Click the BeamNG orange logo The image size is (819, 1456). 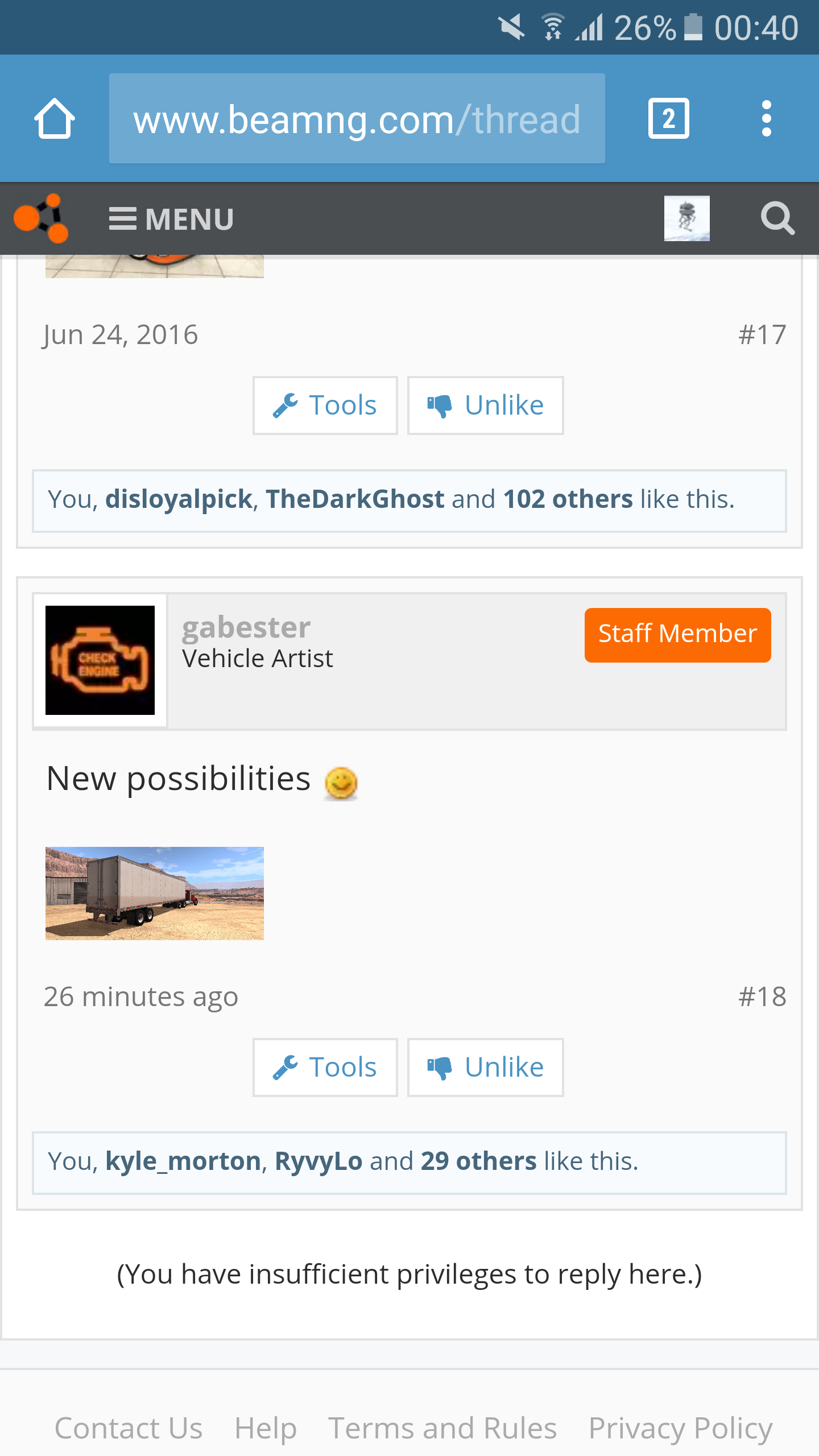click(x=41, y=218)
